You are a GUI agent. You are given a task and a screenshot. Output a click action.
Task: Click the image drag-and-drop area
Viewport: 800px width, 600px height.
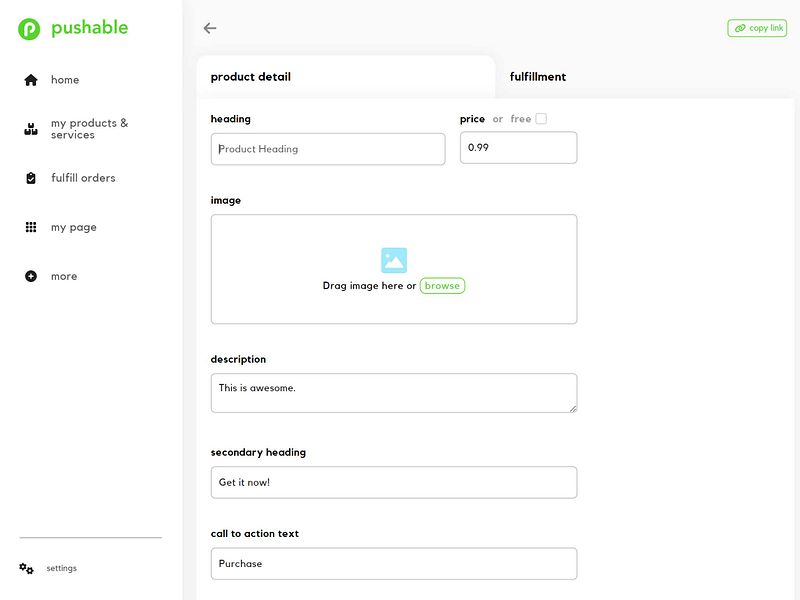pyautogui.click(x=393, y=268)
